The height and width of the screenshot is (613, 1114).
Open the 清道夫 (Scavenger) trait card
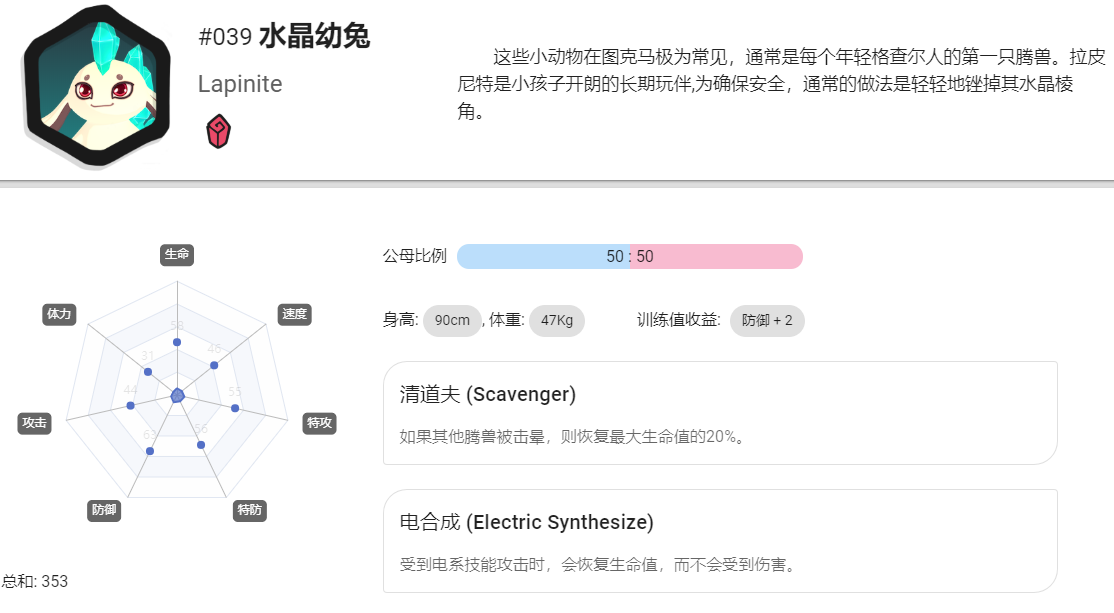coord(720,413)
